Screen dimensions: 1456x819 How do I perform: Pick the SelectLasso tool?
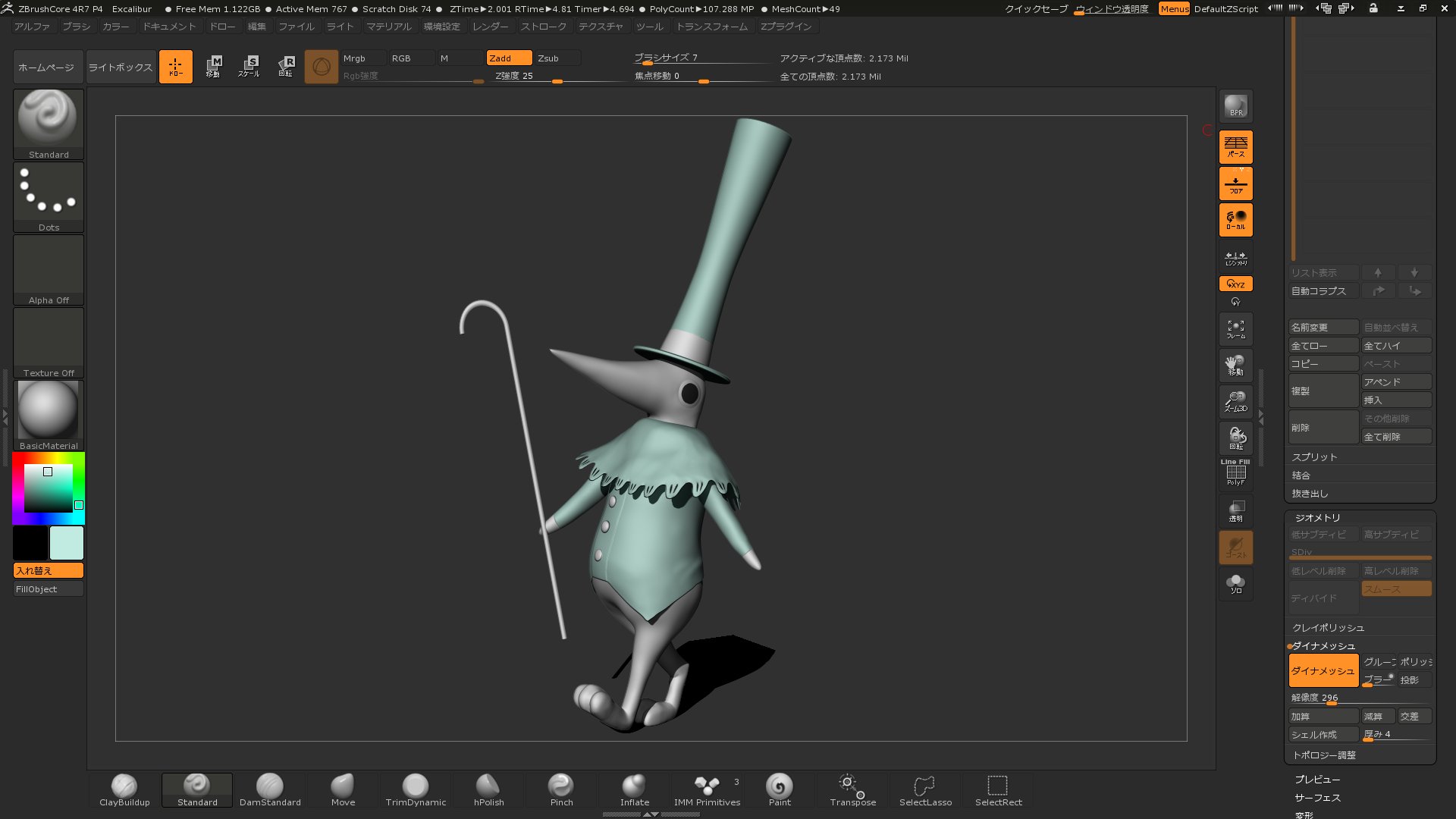click(x=925, y=789)
